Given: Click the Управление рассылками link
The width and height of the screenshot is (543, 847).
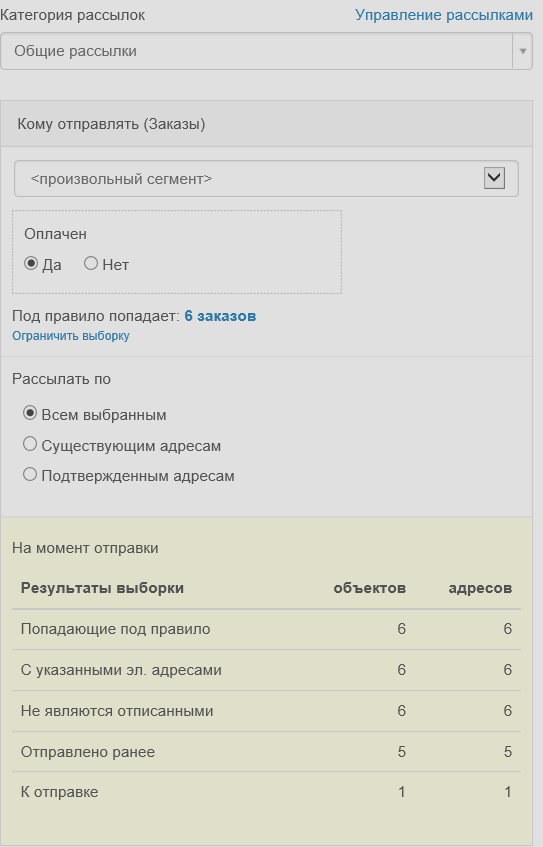Looking at the screenshot, I should click(x=444, y=15).
